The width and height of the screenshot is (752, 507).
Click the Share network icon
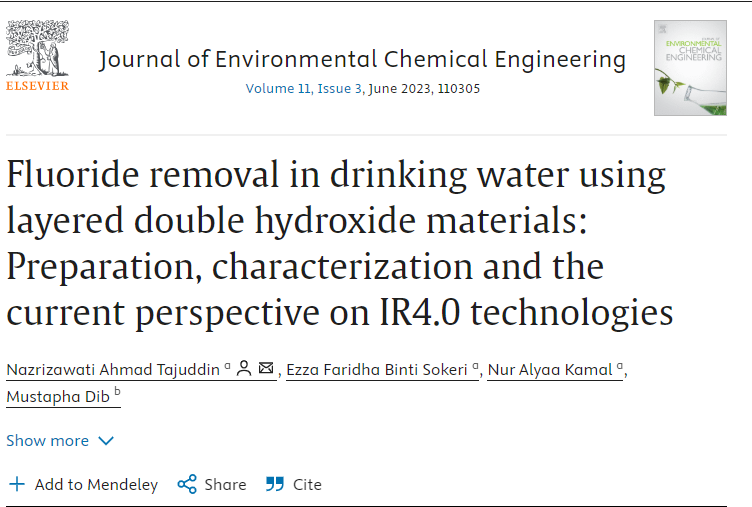tap(187, 484)
